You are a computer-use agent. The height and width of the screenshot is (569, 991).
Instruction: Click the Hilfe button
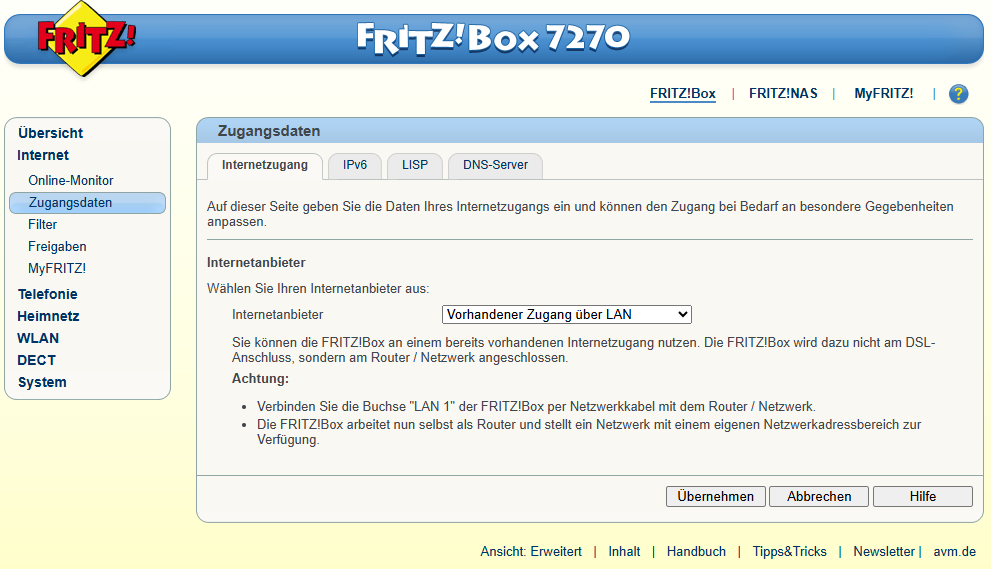(922, 496)
